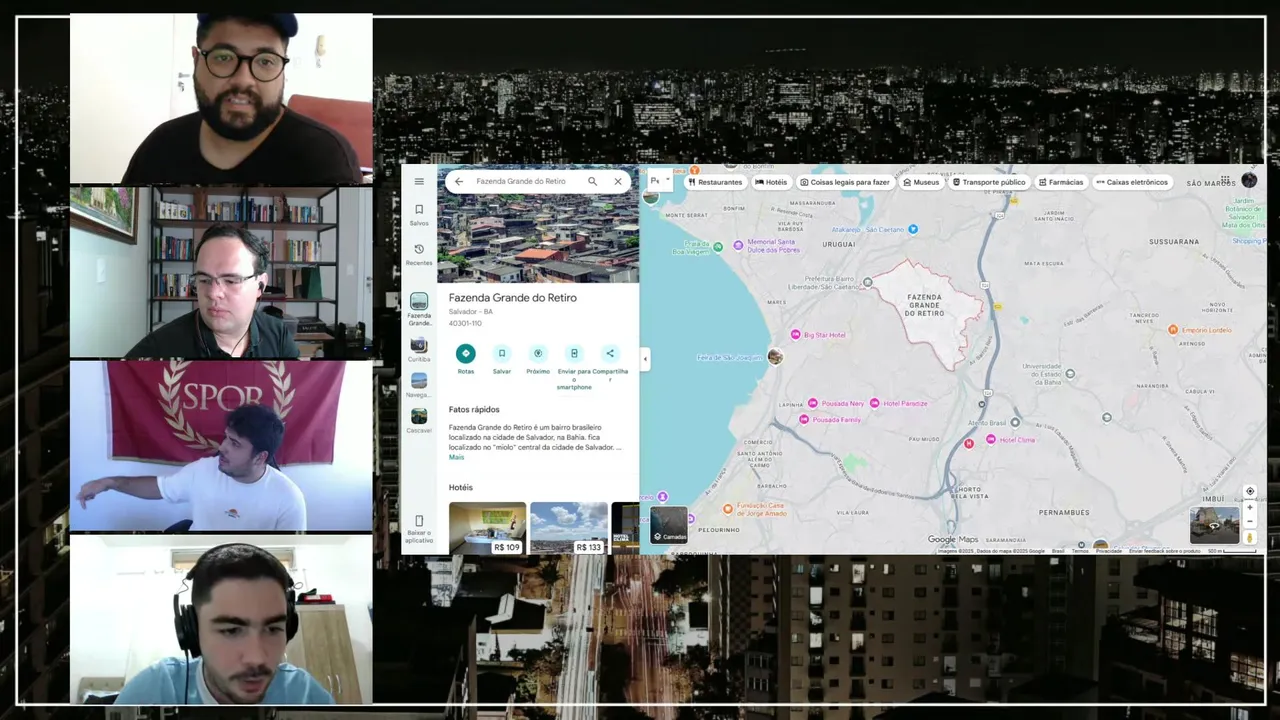Select the Curitiba recent search

pos(419,349)
